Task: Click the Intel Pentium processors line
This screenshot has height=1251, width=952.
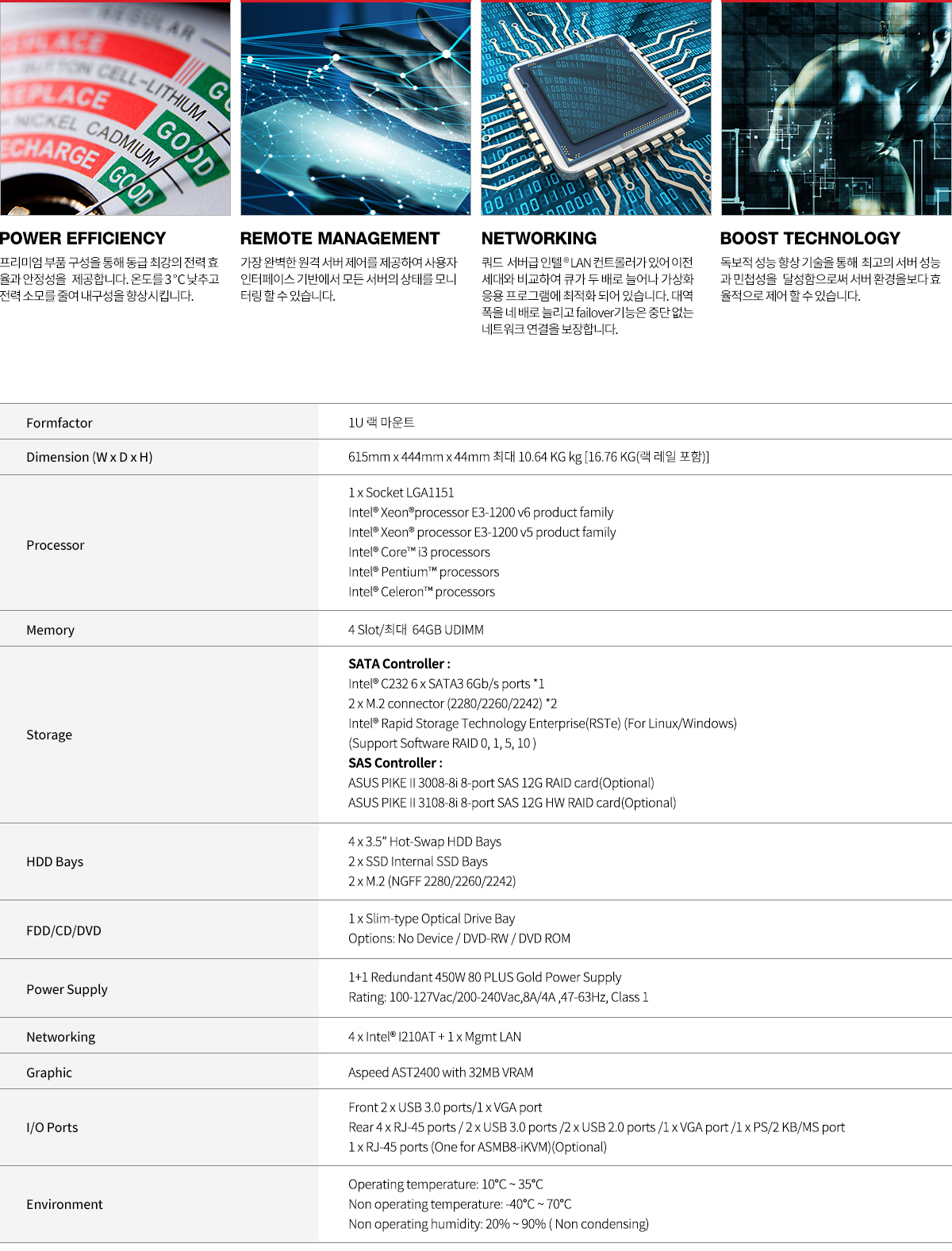Action: (424, 572)
